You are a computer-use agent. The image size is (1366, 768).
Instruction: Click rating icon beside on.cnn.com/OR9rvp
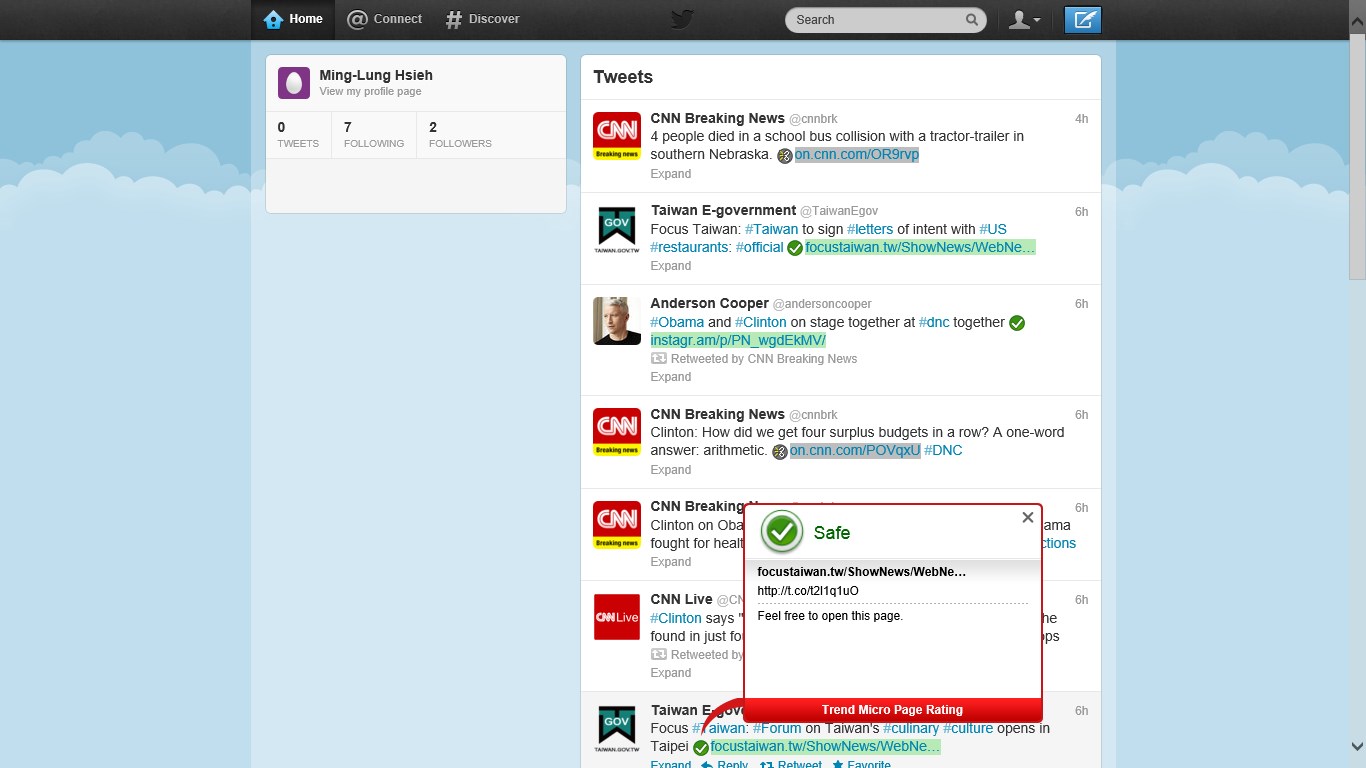[x=785, y=155]
